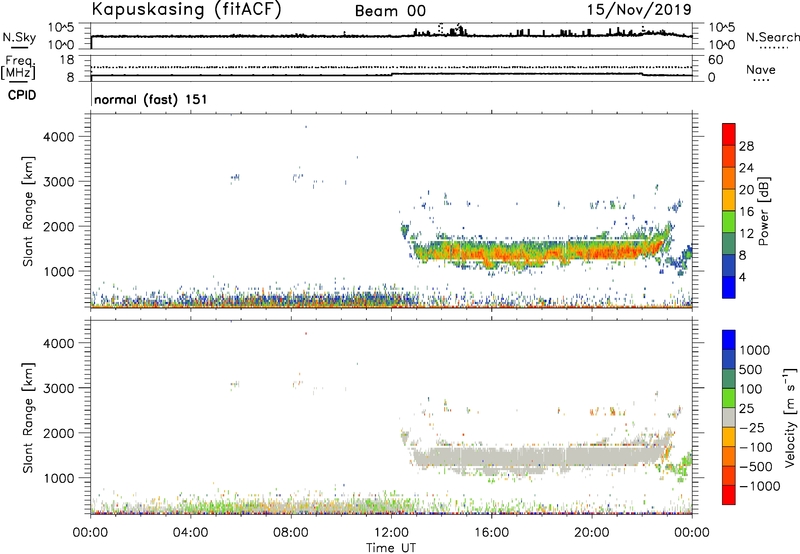Click the 'Beam 00' label

point(390,11)
